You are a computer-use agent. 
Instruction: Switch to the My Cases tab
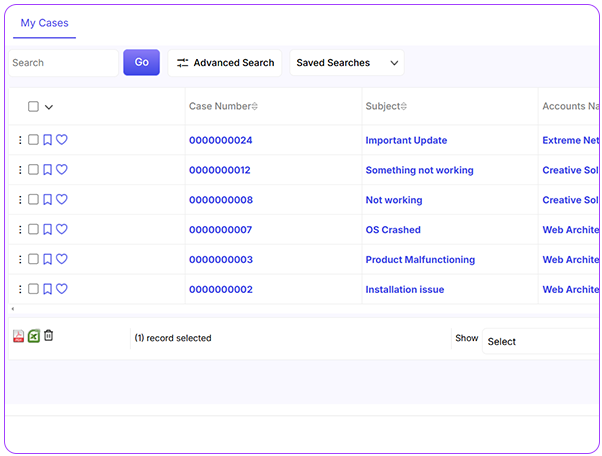pos(44,23)
